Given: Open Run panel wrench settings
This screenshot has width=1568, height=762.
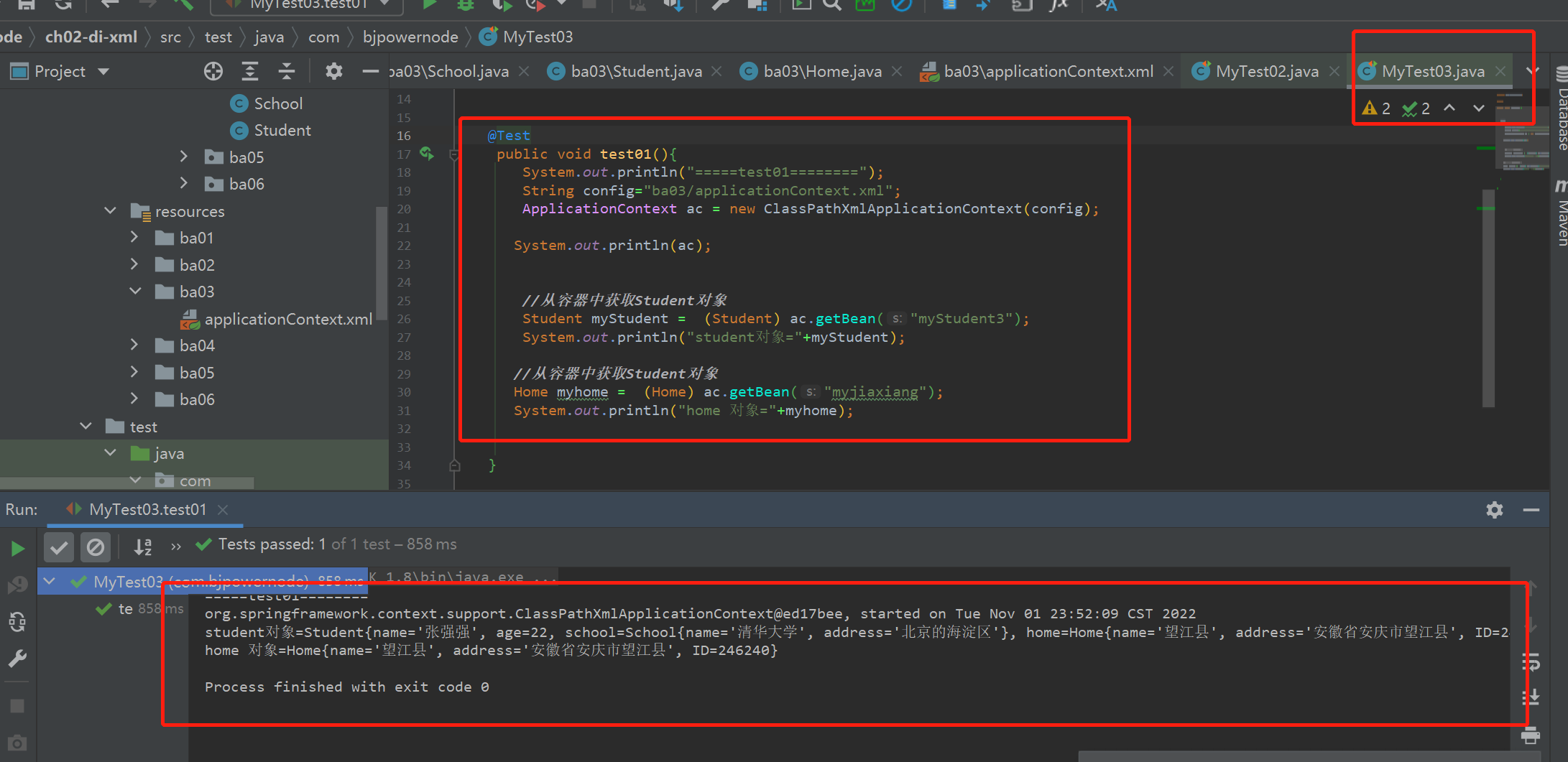Looking at the screenshot, I should point(18,658).
